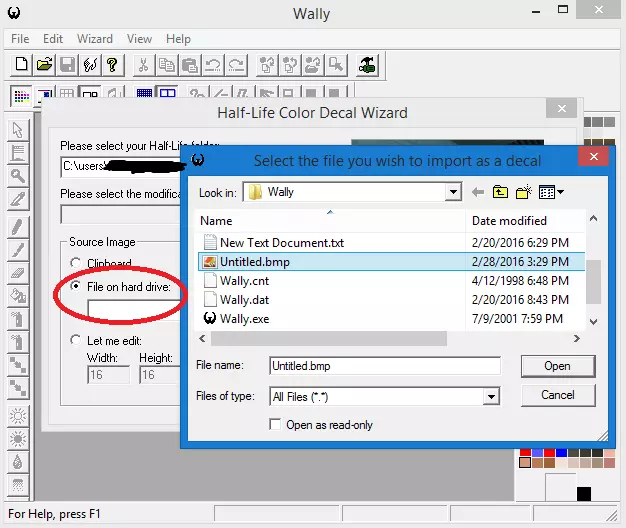The width and height of the screenshot is (626, 528).
Task: Pick the selected tan swatch with black border
Action: (525, 463)
